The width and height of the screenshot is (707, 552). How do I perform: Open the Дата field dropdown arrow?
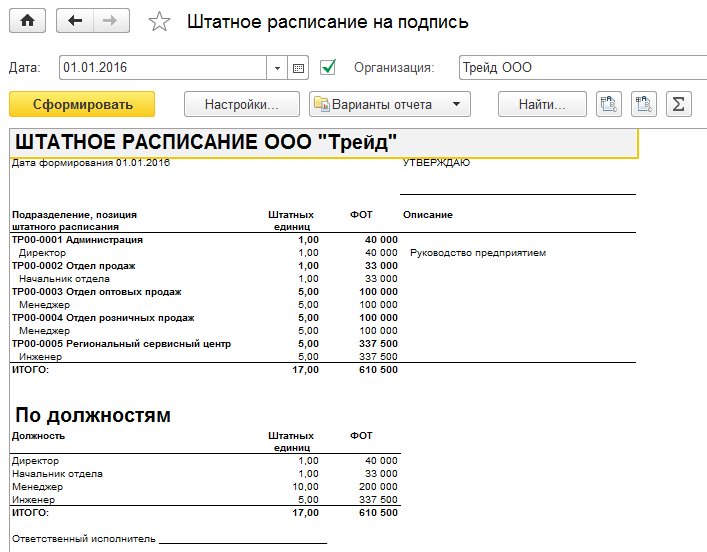click(277, 68)
